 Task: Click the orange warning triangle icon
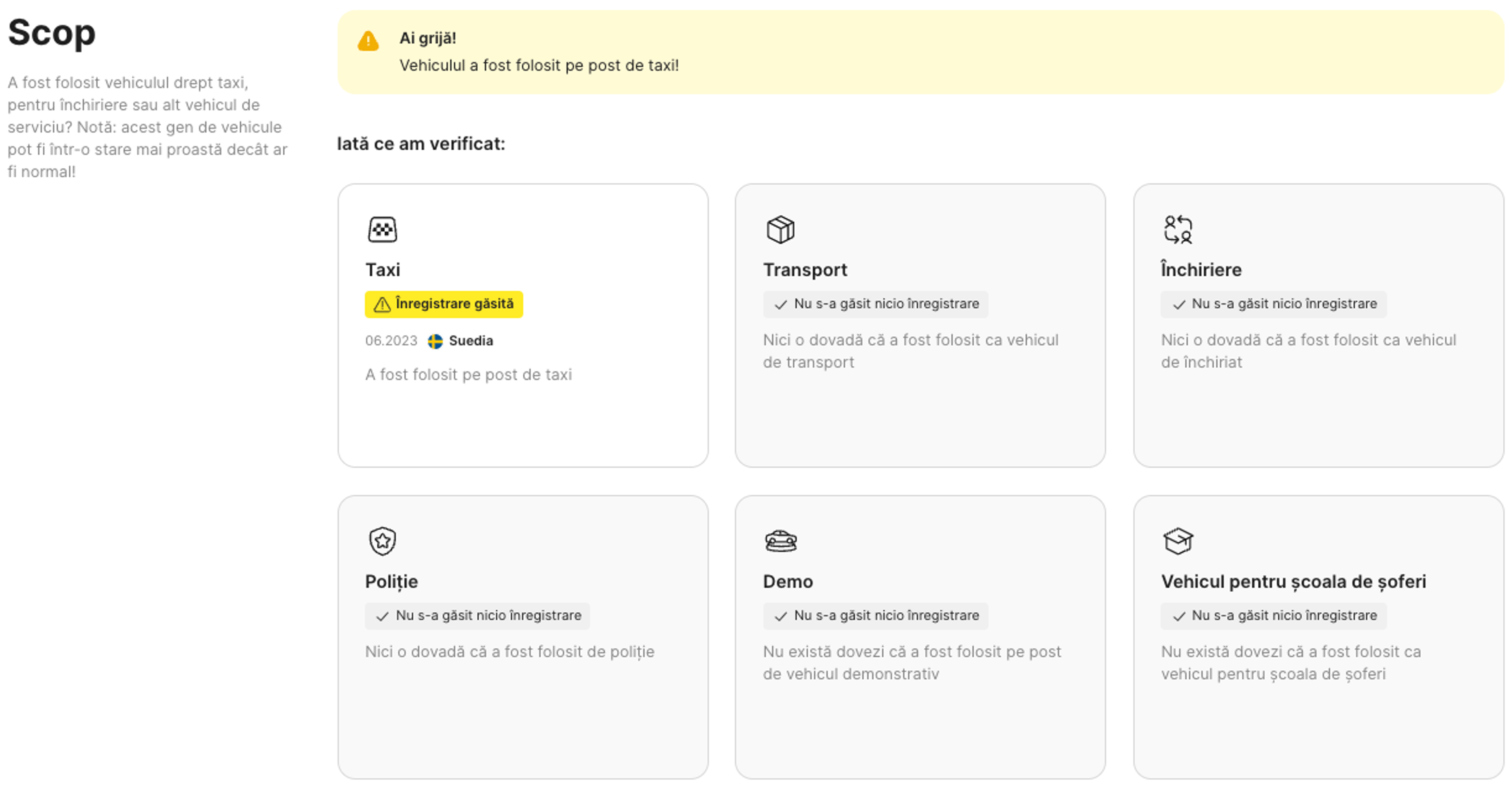coord(368,41)
